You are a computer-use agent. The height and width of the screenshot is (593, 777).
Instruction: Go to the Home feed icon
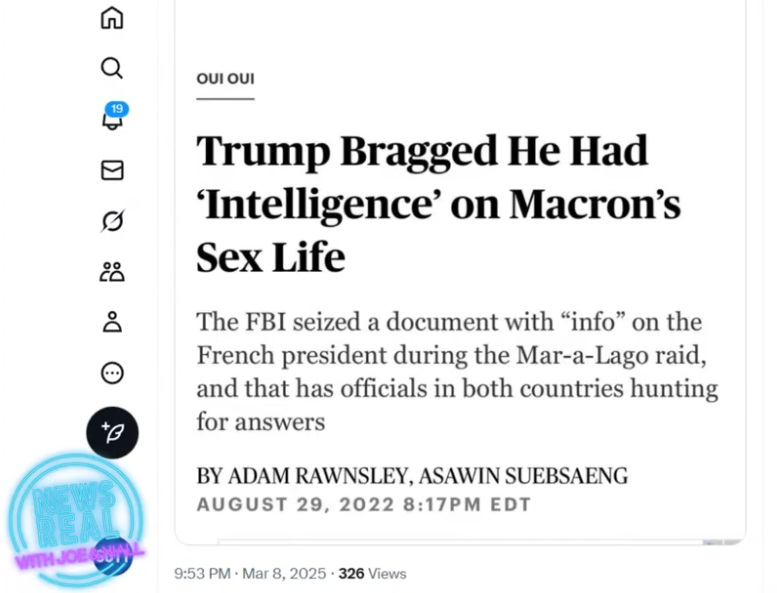pyautogui.click(x=112, y=18)
